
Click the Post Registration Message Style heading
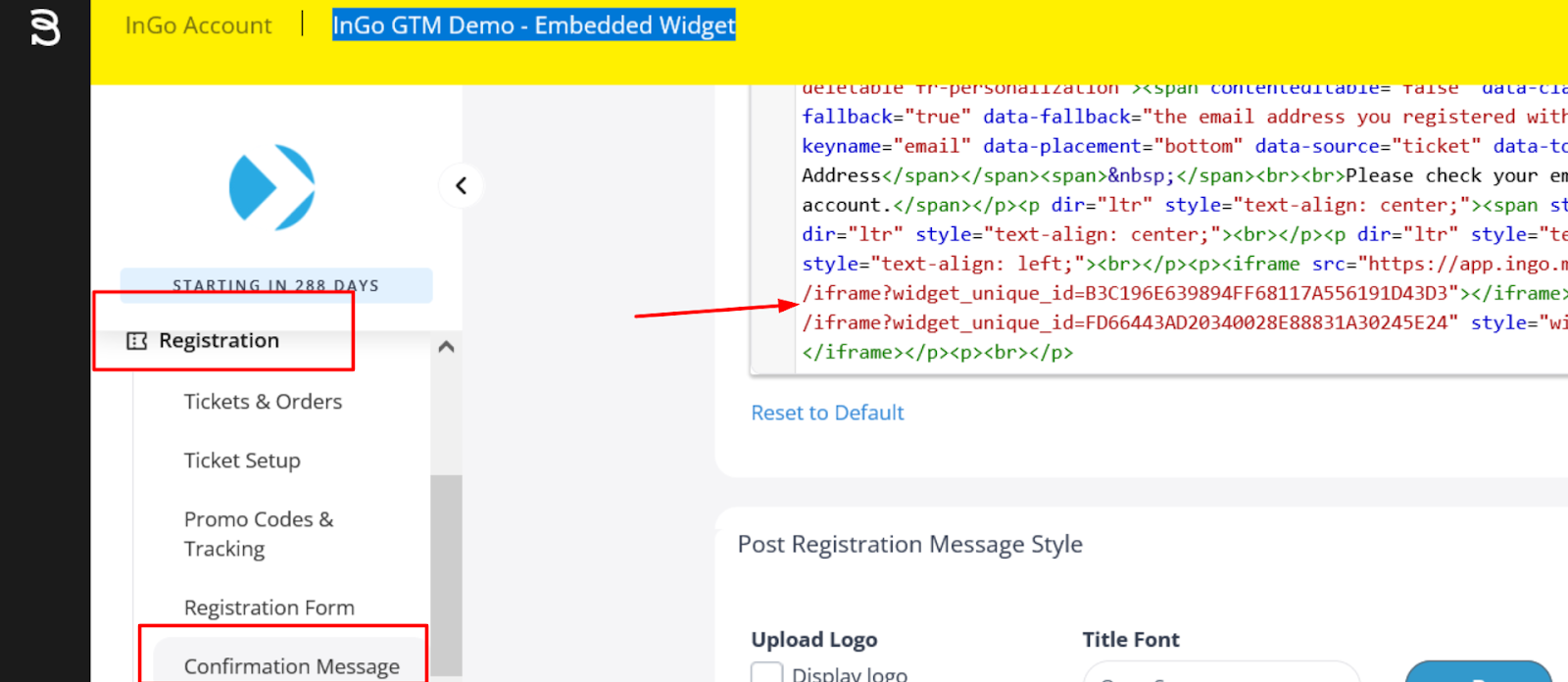pos(909,544)
